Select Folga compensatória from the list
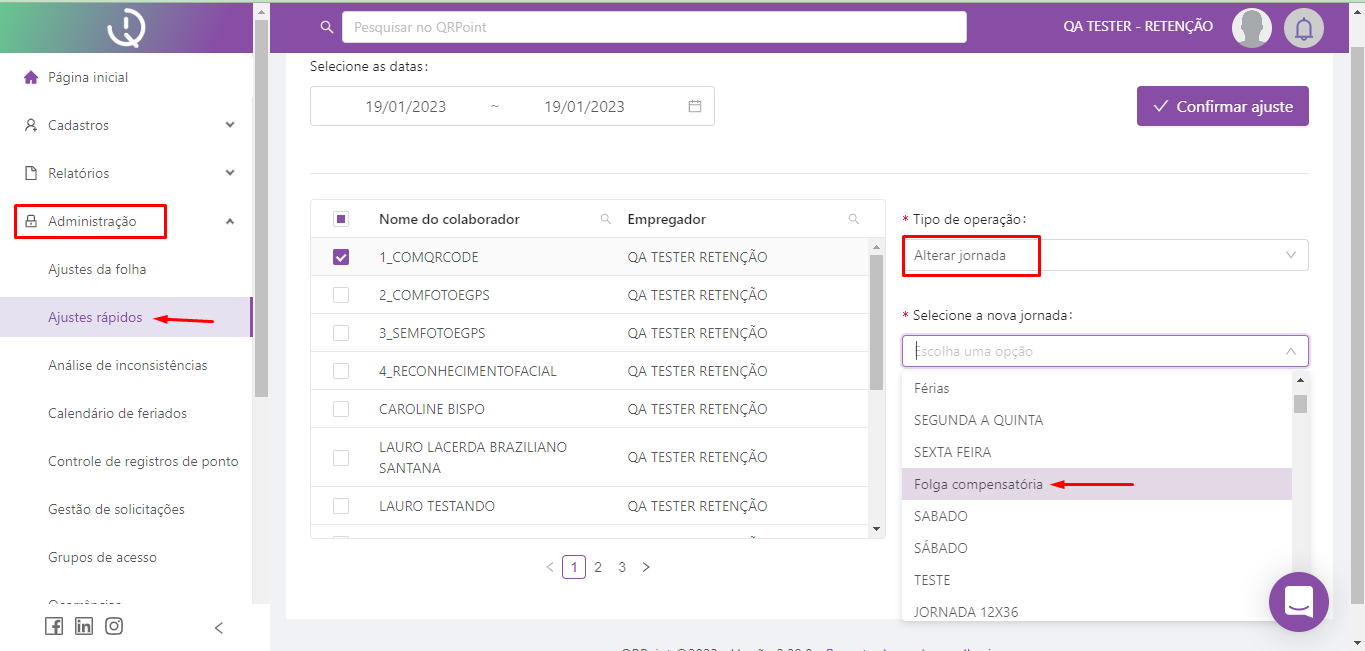Screen dimensions: 1365x651 pyautogui.click(x=978, y=484)
